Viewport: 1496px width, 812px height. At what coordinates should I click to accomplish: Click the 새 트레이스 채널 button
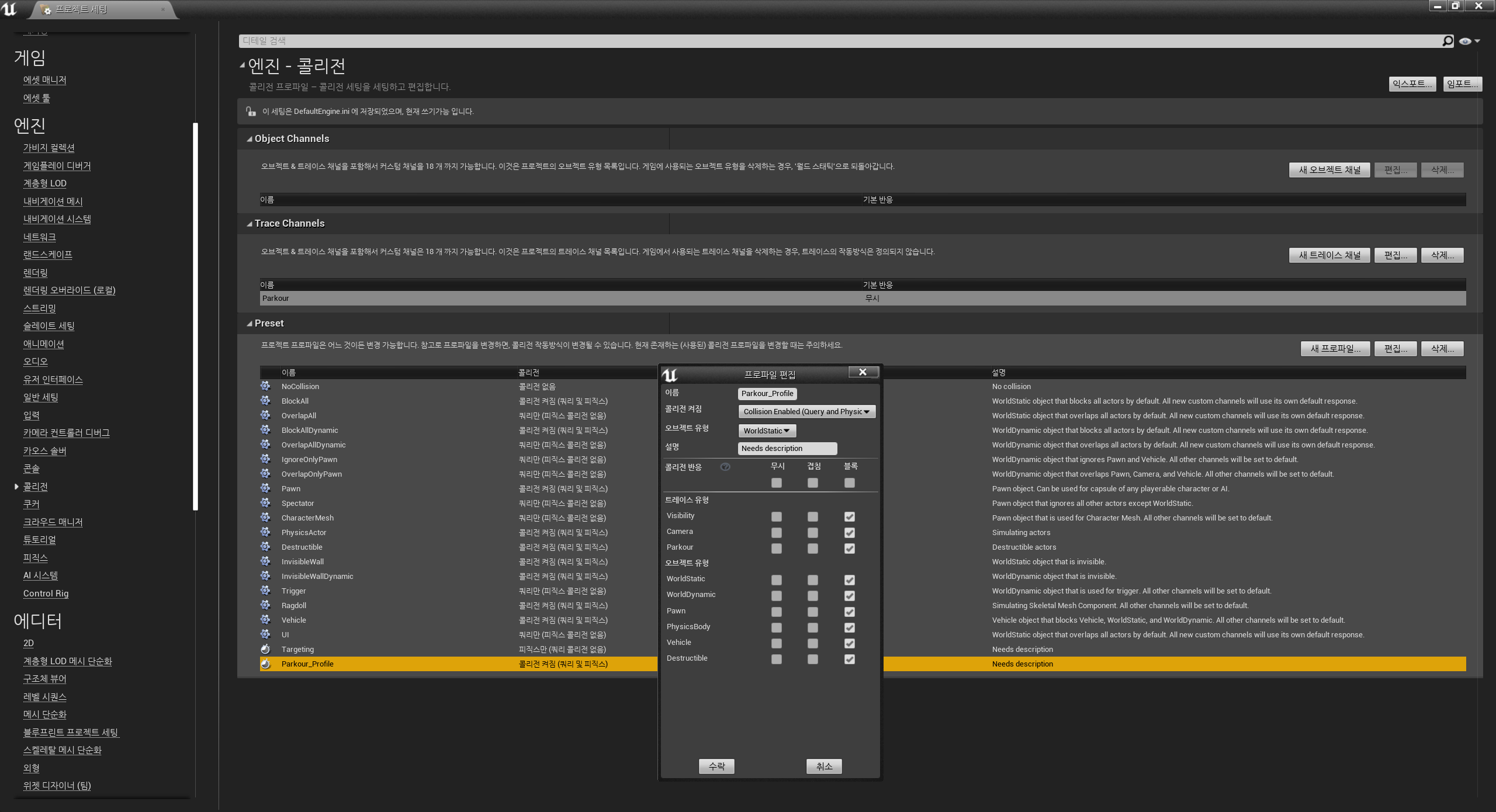point(1329,255)
